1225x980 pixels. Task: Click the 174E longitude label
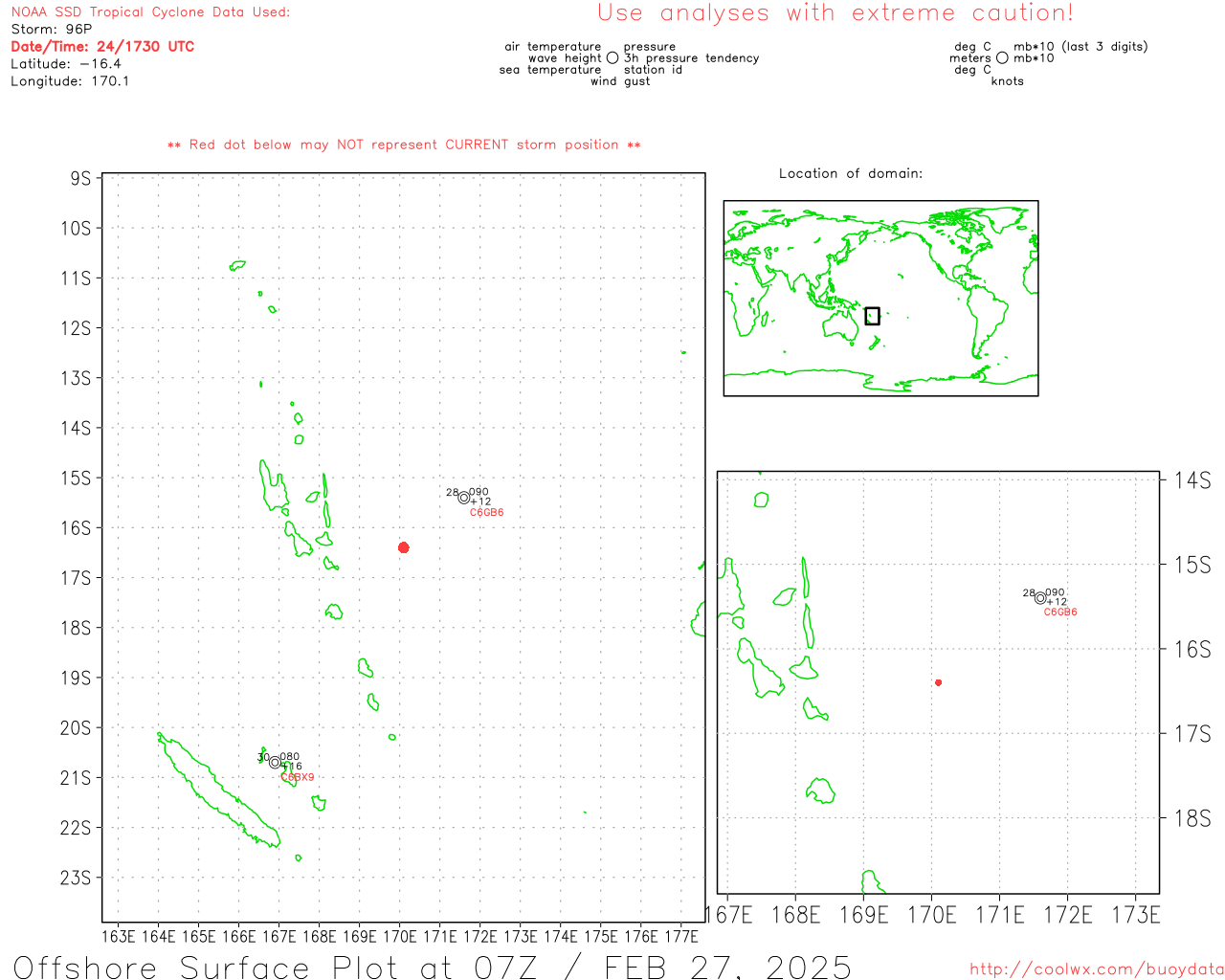click(561, 936)
